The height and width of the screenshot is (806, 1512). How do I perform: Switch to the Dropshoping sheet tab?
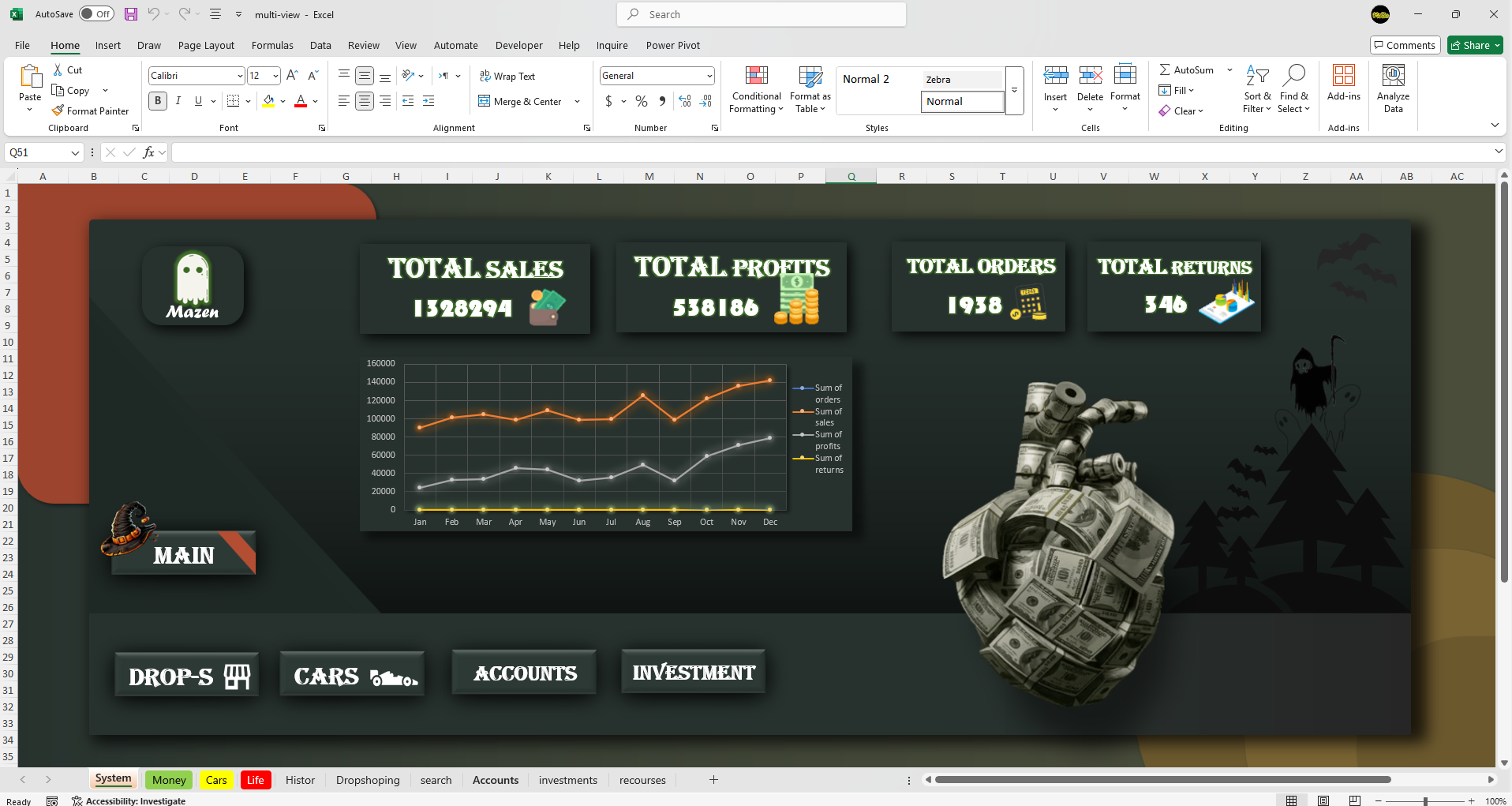[368, 780]
